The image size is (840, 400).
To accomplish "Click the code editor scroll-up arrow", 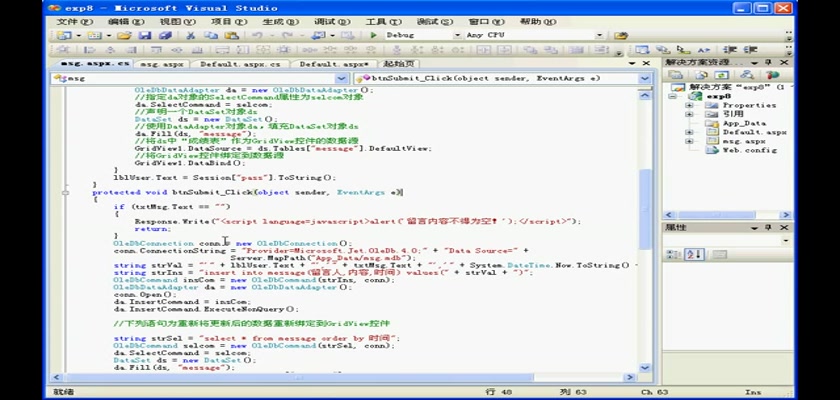I will [644, 95].
